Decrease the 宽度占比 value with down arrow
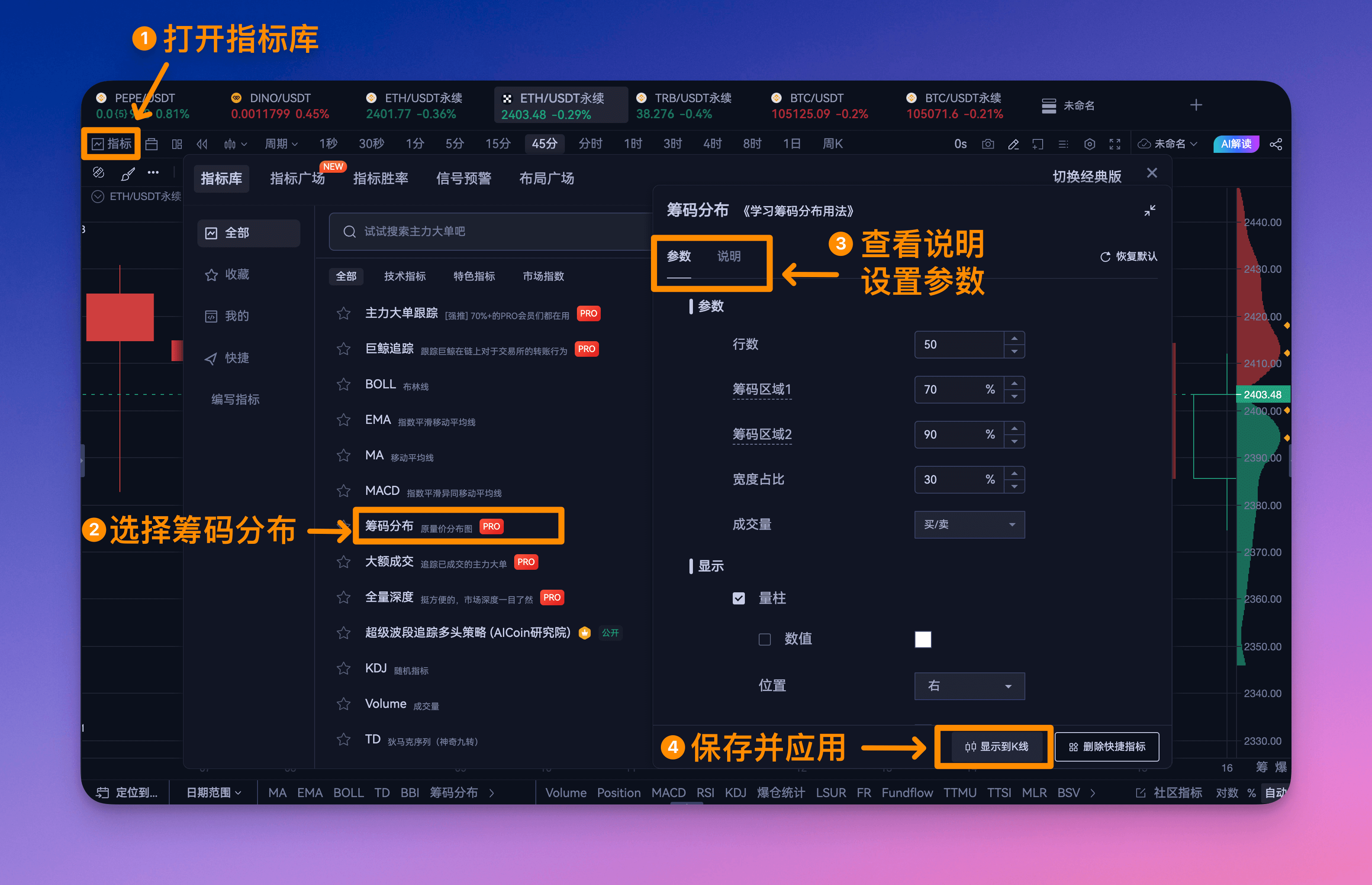This screenshot has height=885, width=1372. [x=1014, y=486]
